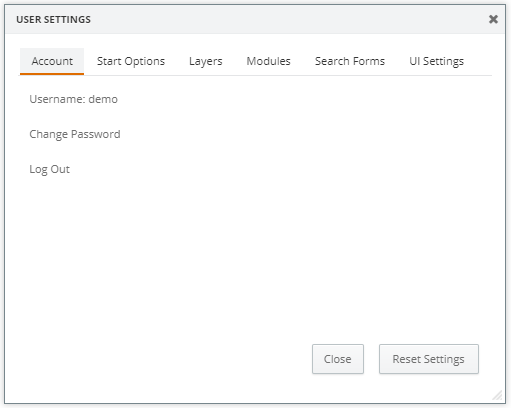Select the resize grip in the dialog corner
Image resolution: width=511 pixels, height=408 pixels.
497,395
